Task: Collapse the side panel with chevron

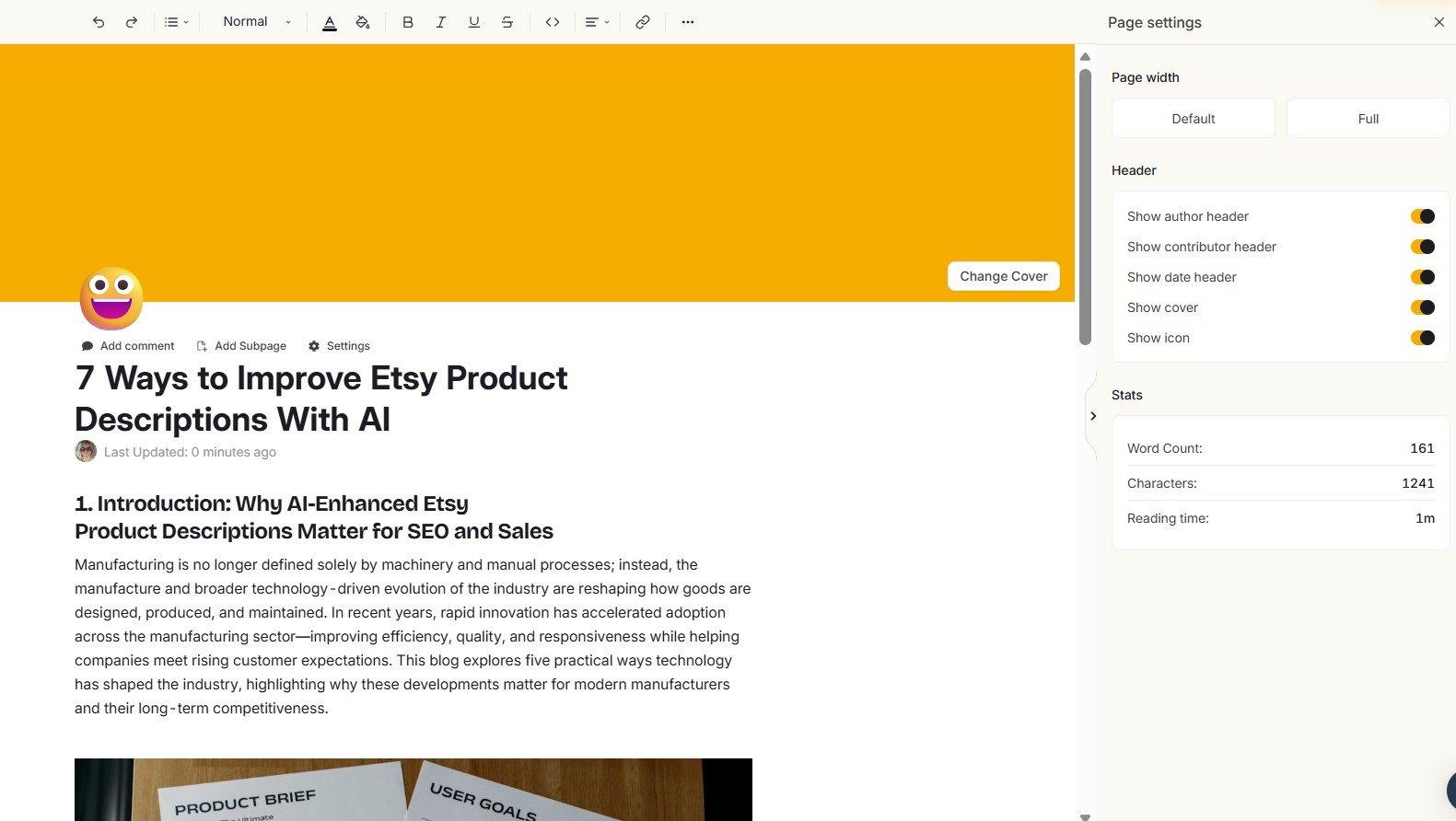Action: (1093, 416)
